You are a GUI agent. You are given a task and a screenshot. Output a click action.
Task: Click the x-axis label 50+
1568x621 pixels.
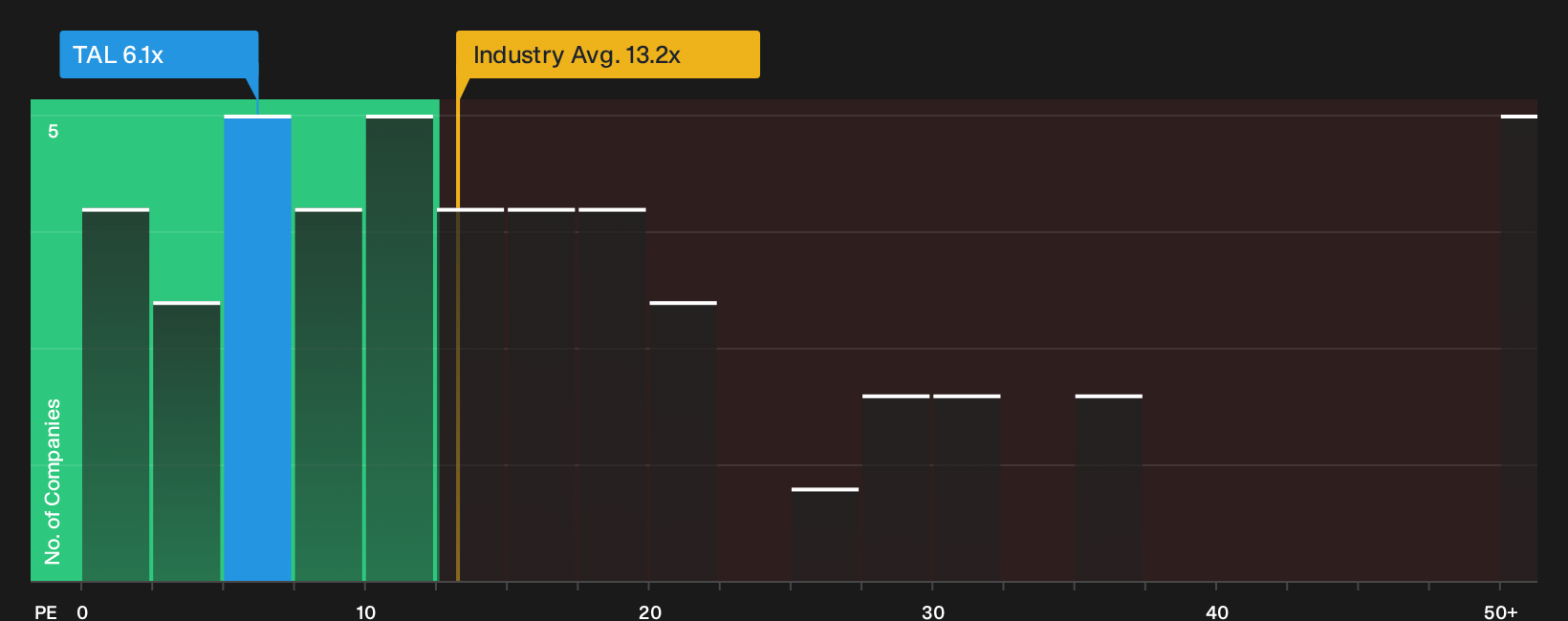click(x=1501, y=611)
